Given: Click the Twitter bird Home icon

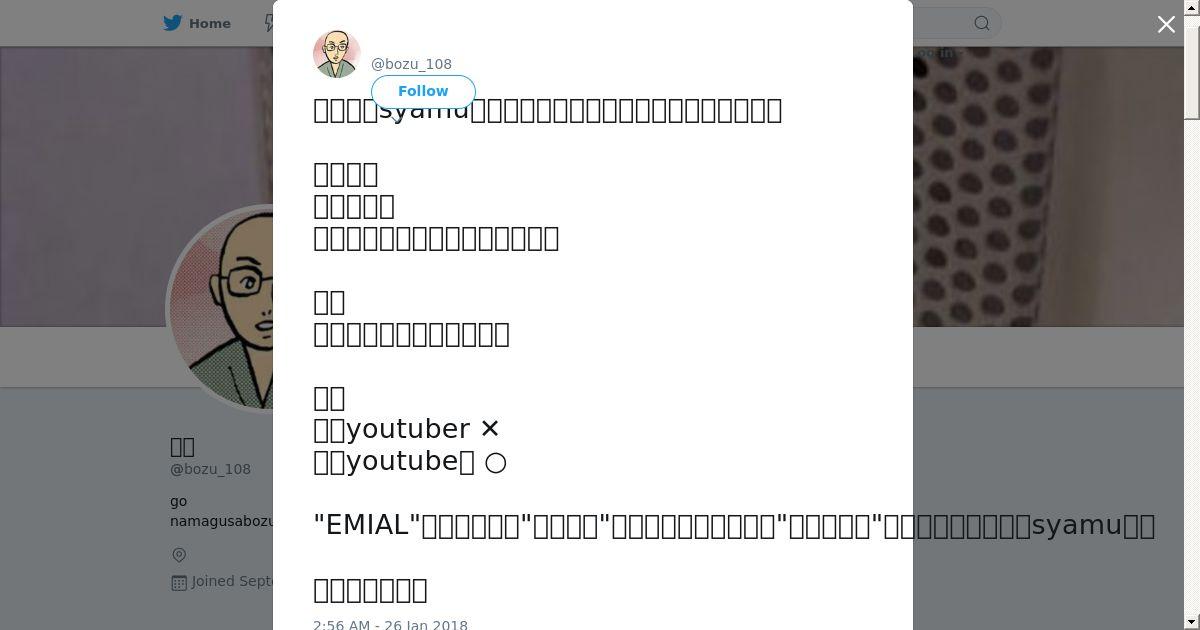Looking at the screenshot, I should click(173, 23).
